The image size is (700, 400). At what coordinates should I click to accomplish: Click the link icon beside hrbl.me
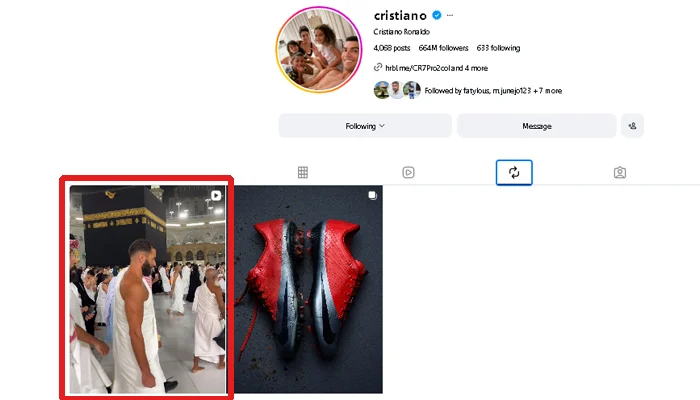[378, 67]
